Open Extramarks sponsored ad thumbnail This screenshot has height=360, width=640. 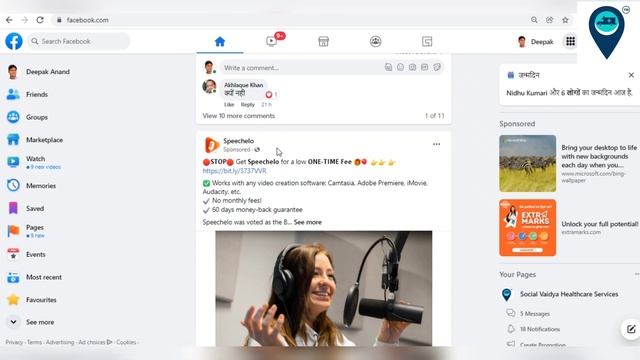[527, 228]
